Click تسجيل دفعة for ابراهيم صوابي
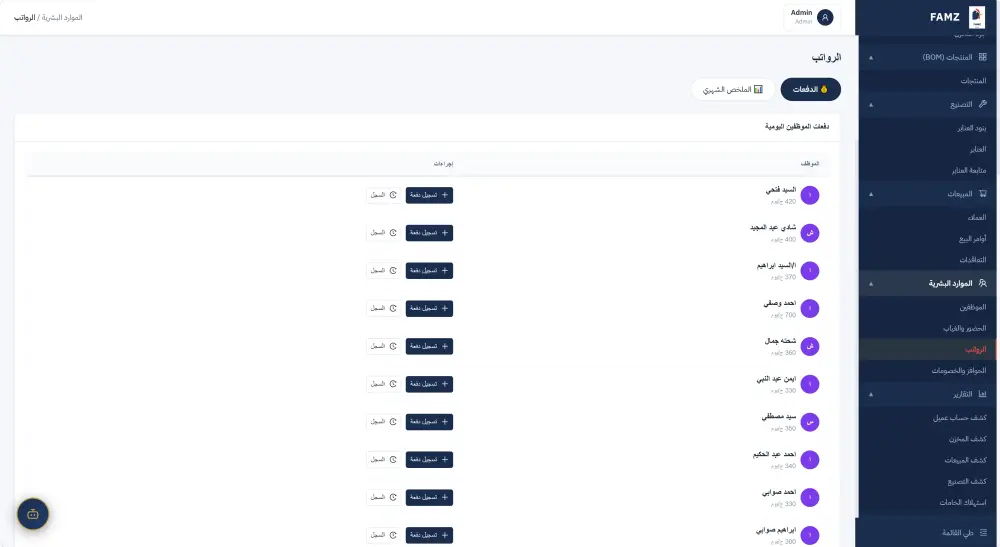 click(x=429, y=535)
